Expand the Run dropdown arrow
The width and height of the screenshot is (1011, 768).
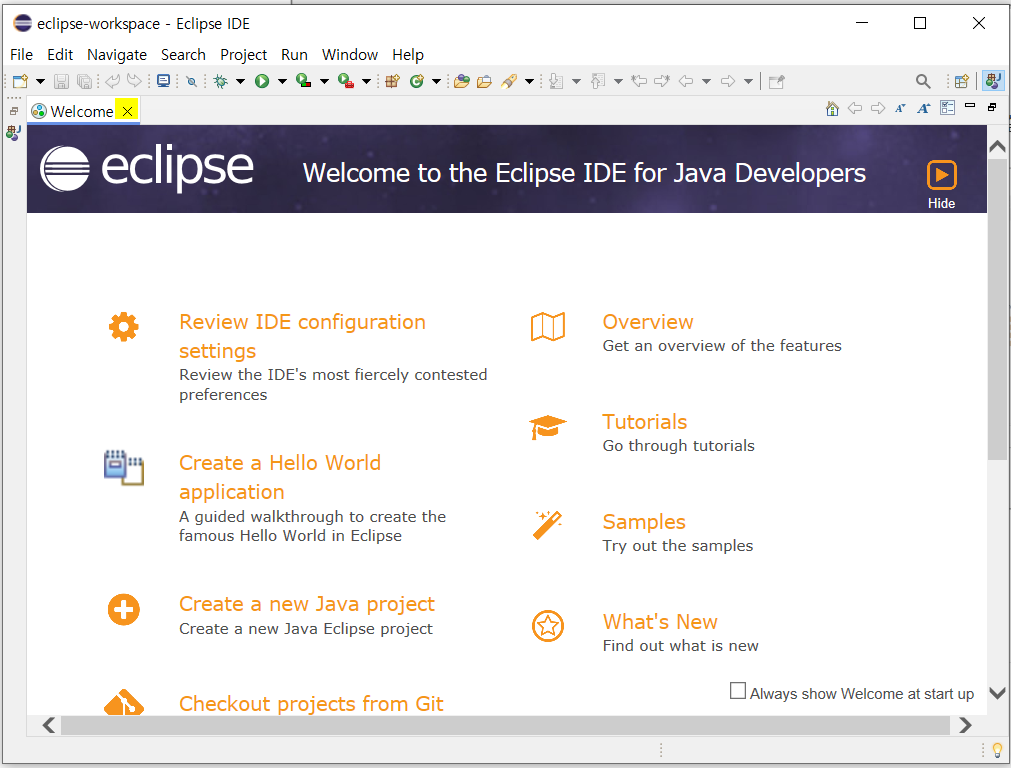tap(282, 81)
